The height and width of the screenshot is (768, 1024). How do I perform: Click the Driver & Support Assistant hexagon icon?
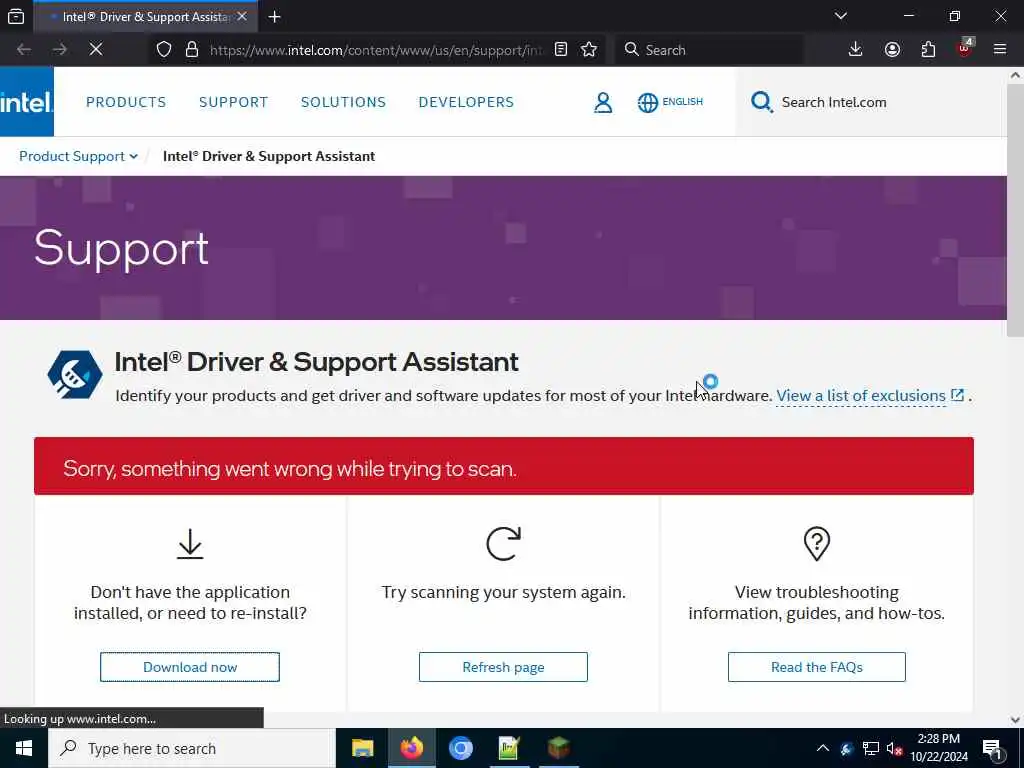pyautogui.click(x=75, y=374)
